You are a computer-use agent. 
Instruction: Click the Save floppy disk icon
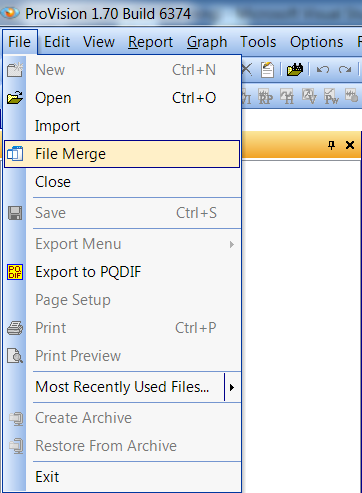pyautogui.click(x=15, y=213)
